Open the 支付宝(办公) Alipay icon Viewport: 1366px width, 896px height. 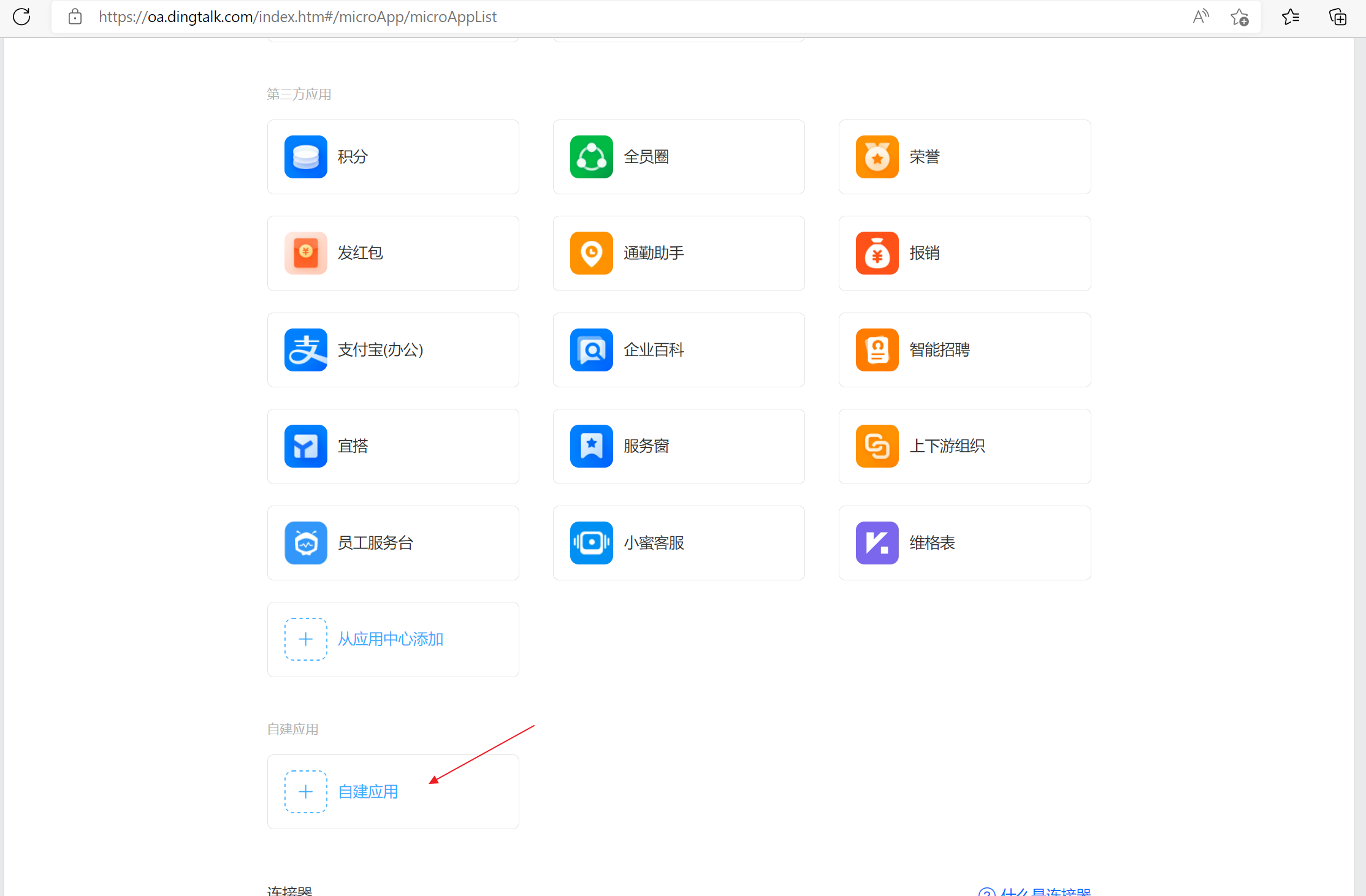click(x=306, y=350)
